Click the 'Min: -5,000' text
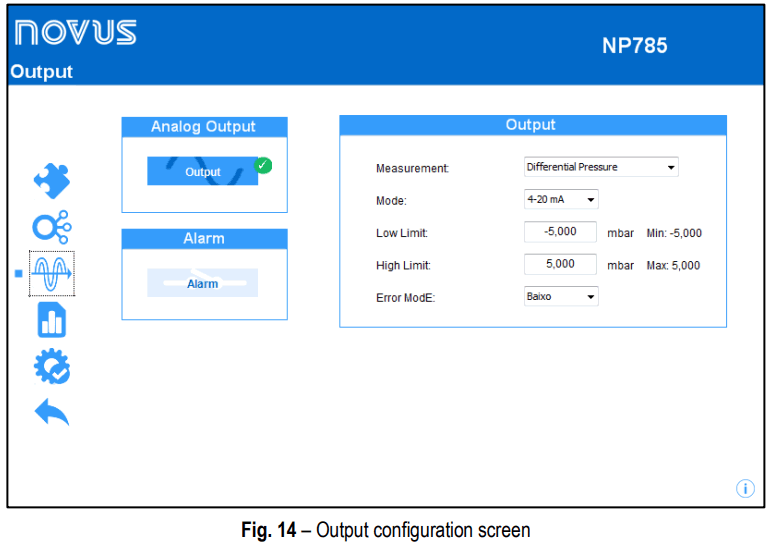This screenshot has height=546, width=772. (674, 233)
